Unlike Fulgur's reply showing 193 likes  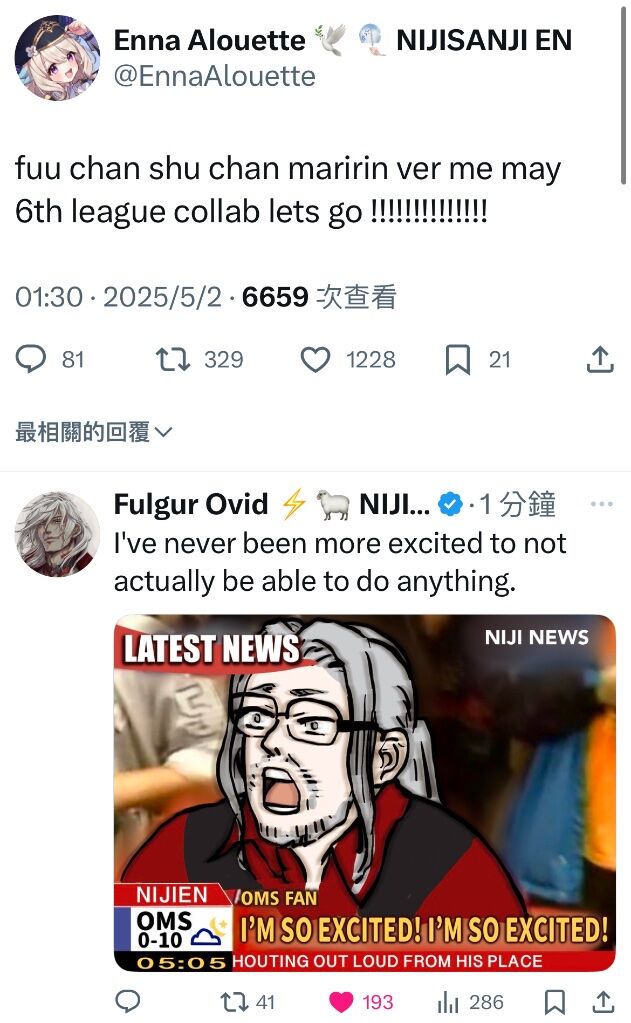click(x=341, y=1001)
